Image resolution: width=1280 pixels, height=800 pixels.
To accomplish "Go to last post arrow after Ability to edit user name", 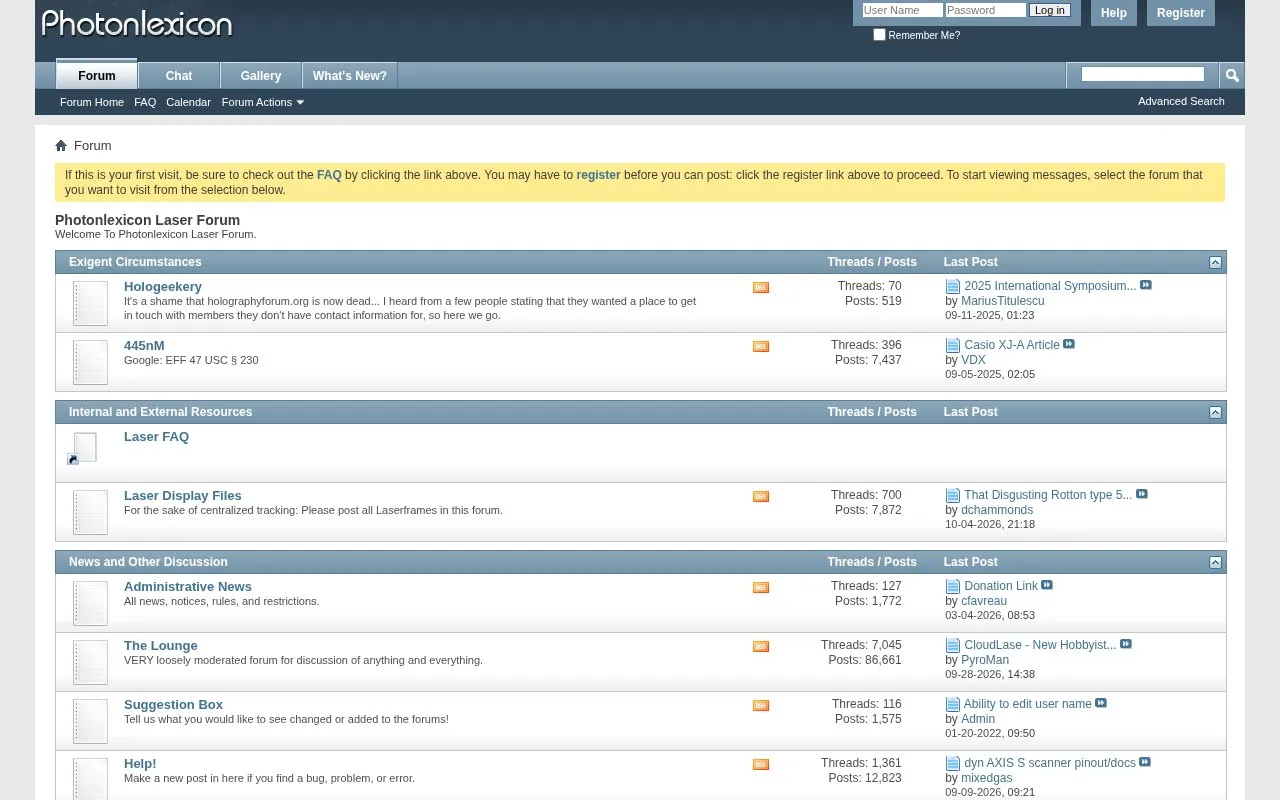I will click(x=1101, y=703).
